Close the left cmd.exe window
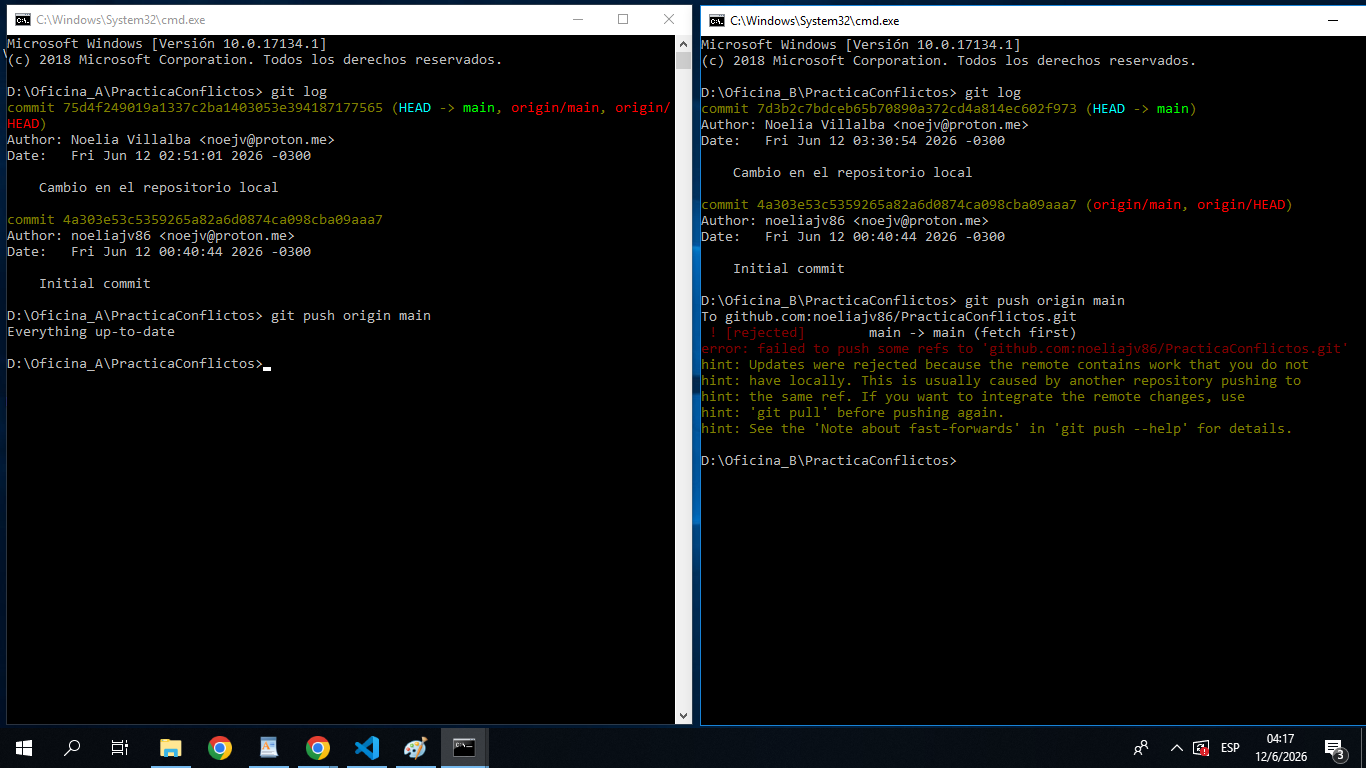Viewport: 1366px width, 768px height. pyautogui.click(x=669, y=20)
